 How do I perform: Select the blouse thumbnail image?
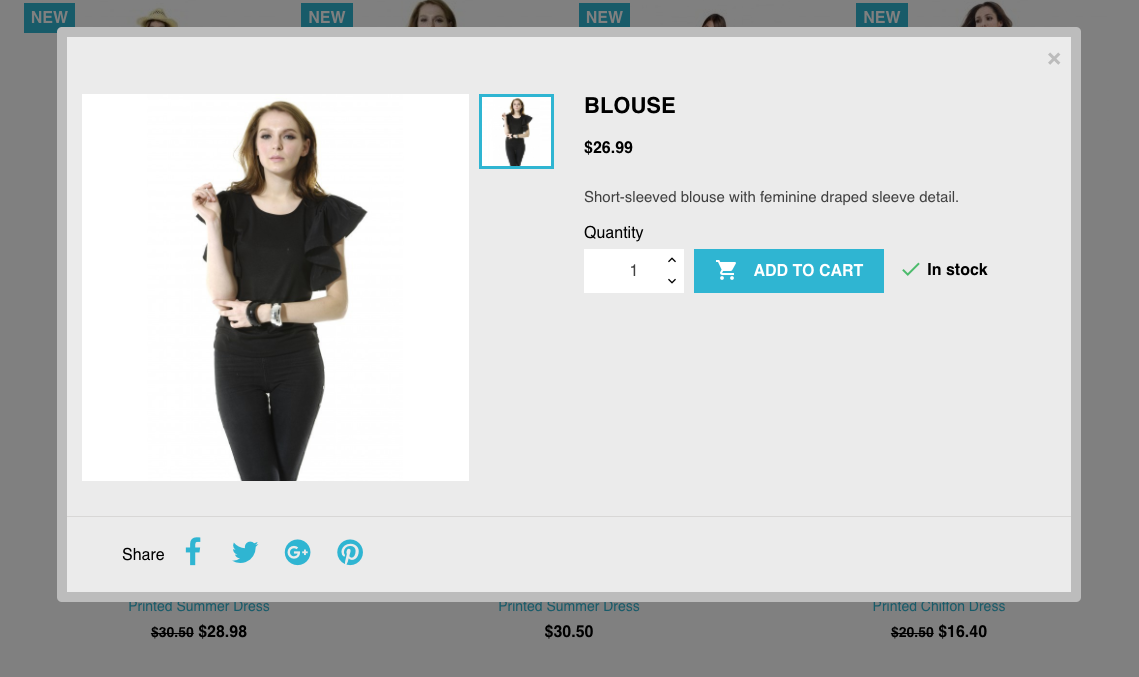click(516, 131)
